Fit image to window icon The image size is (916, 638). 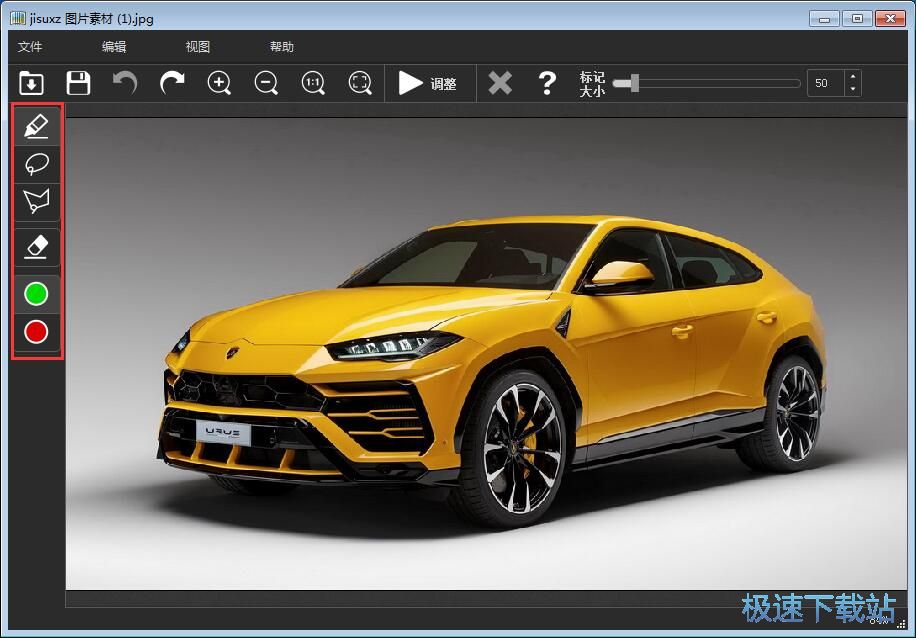pyautogui.click(x=360, y=83)
